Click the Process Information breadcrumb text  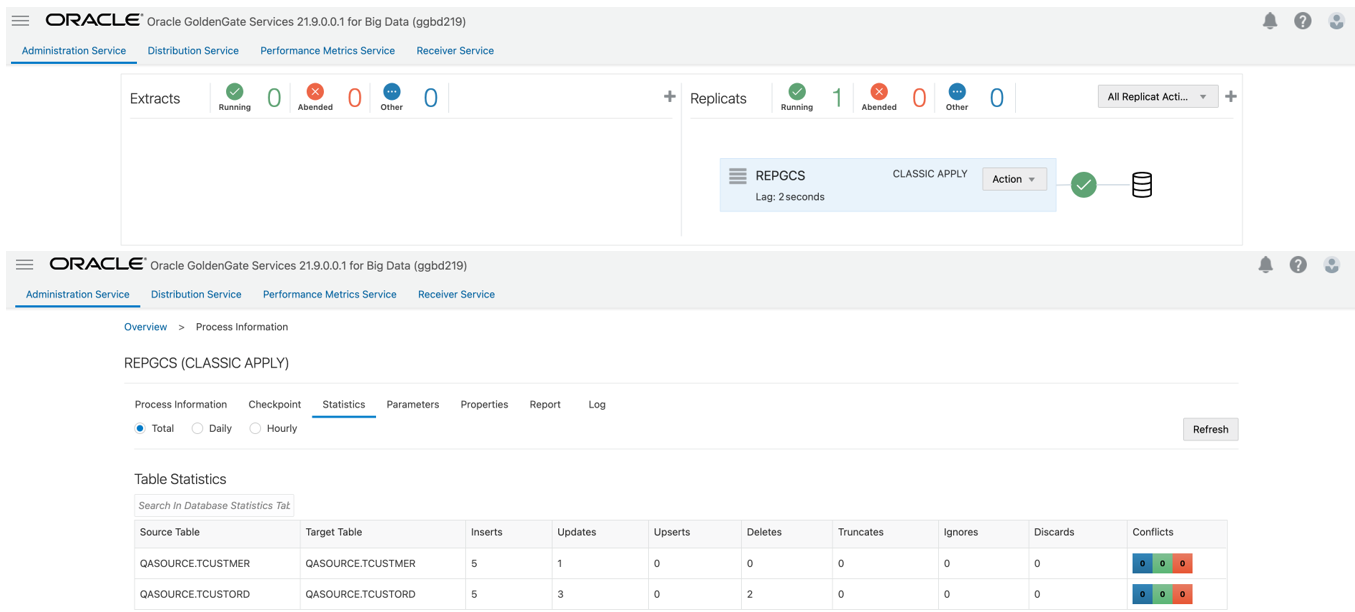(242, 327)
